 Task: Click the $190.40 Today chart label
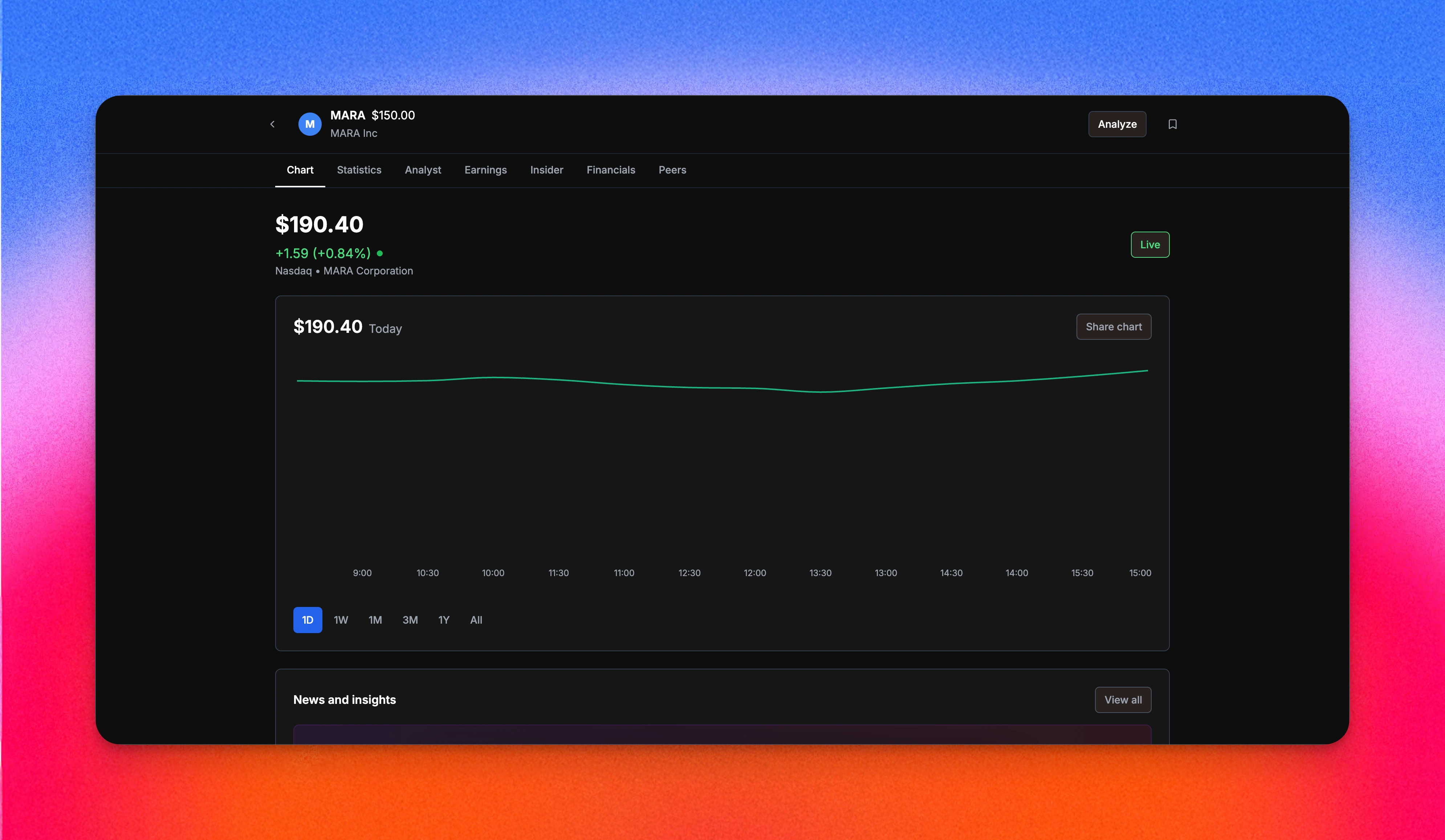coord(347,327)
